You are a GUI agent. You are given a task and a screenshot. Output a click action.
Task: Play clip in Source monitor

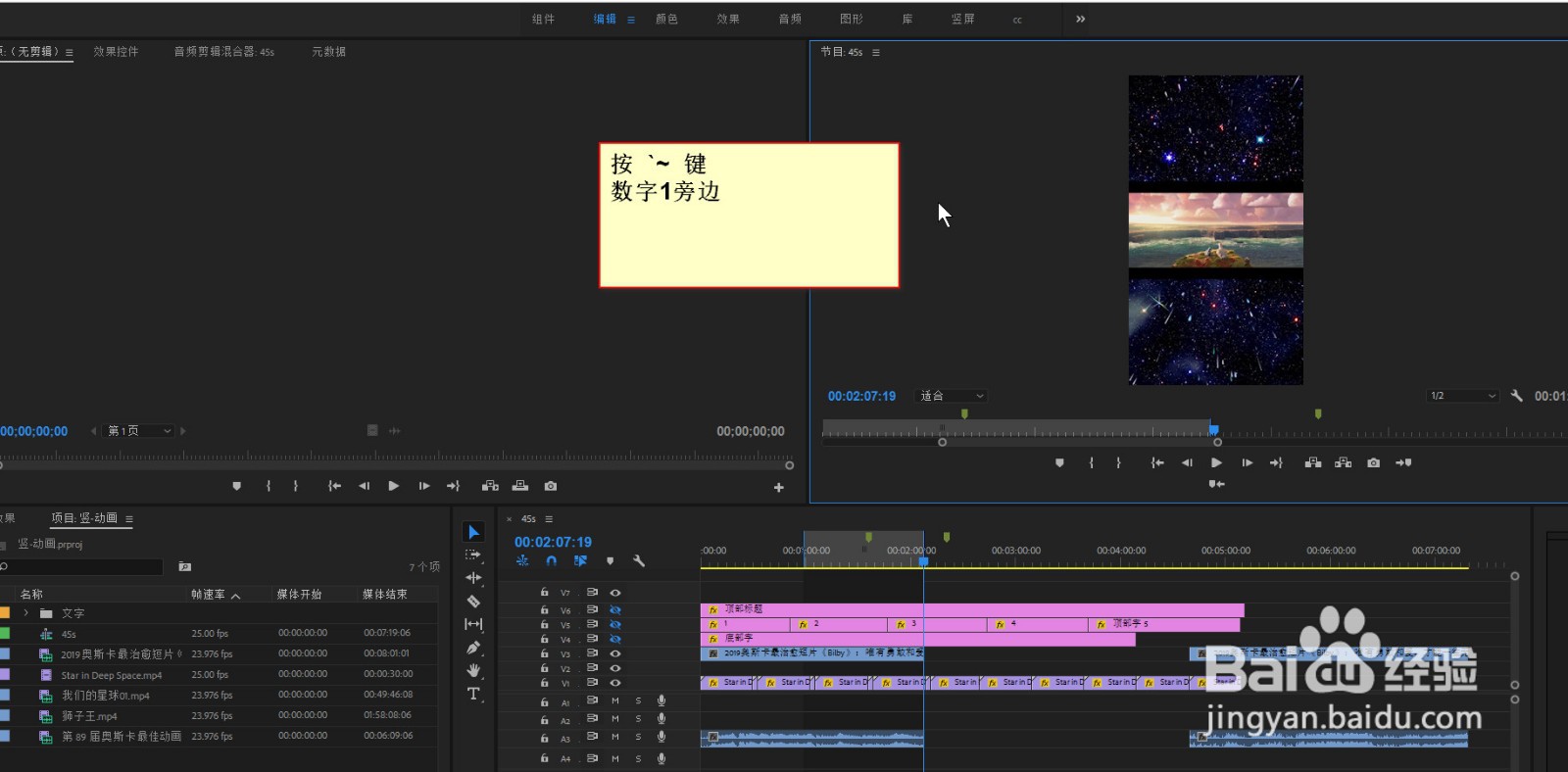393,486
